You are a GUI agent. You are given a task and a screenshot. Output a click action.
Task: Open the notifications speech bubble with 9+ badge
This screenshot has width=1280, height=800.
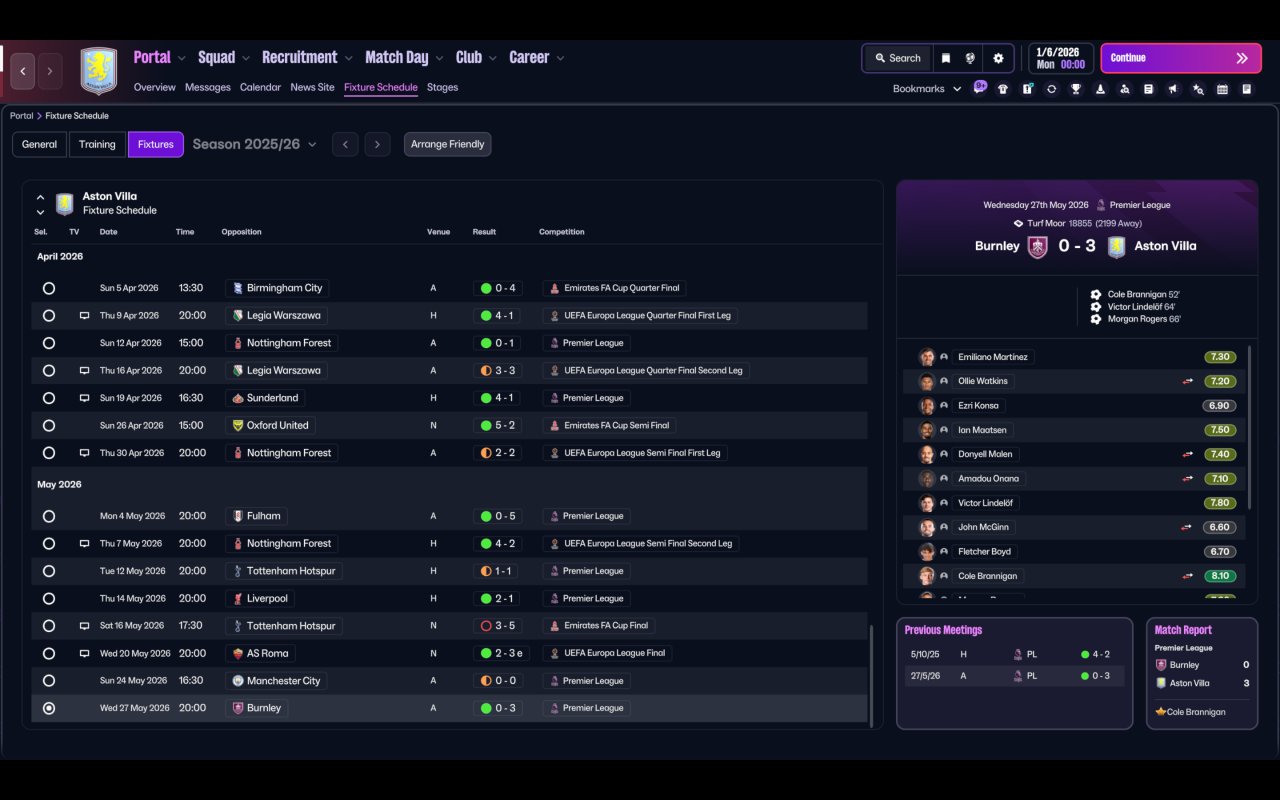[979, 88]
